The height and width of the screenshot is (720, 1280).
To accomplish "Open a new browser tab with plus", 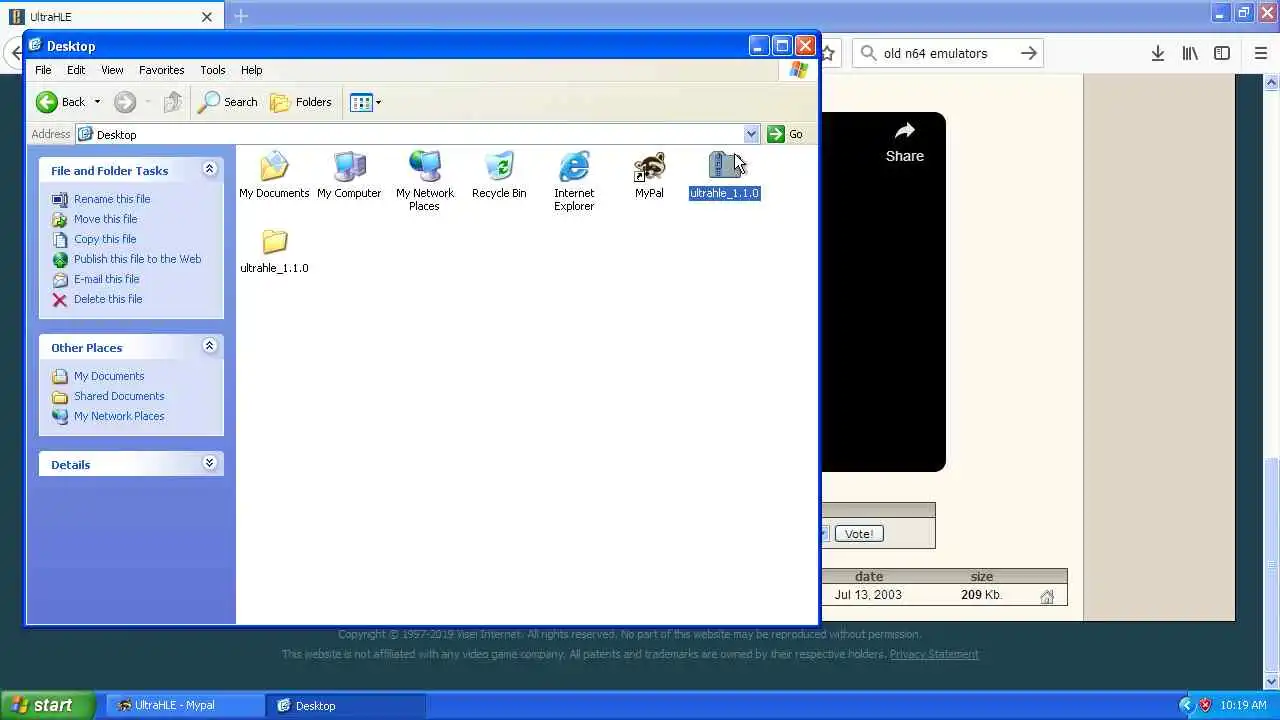I will pyautogui.click(x=241, y=16).
